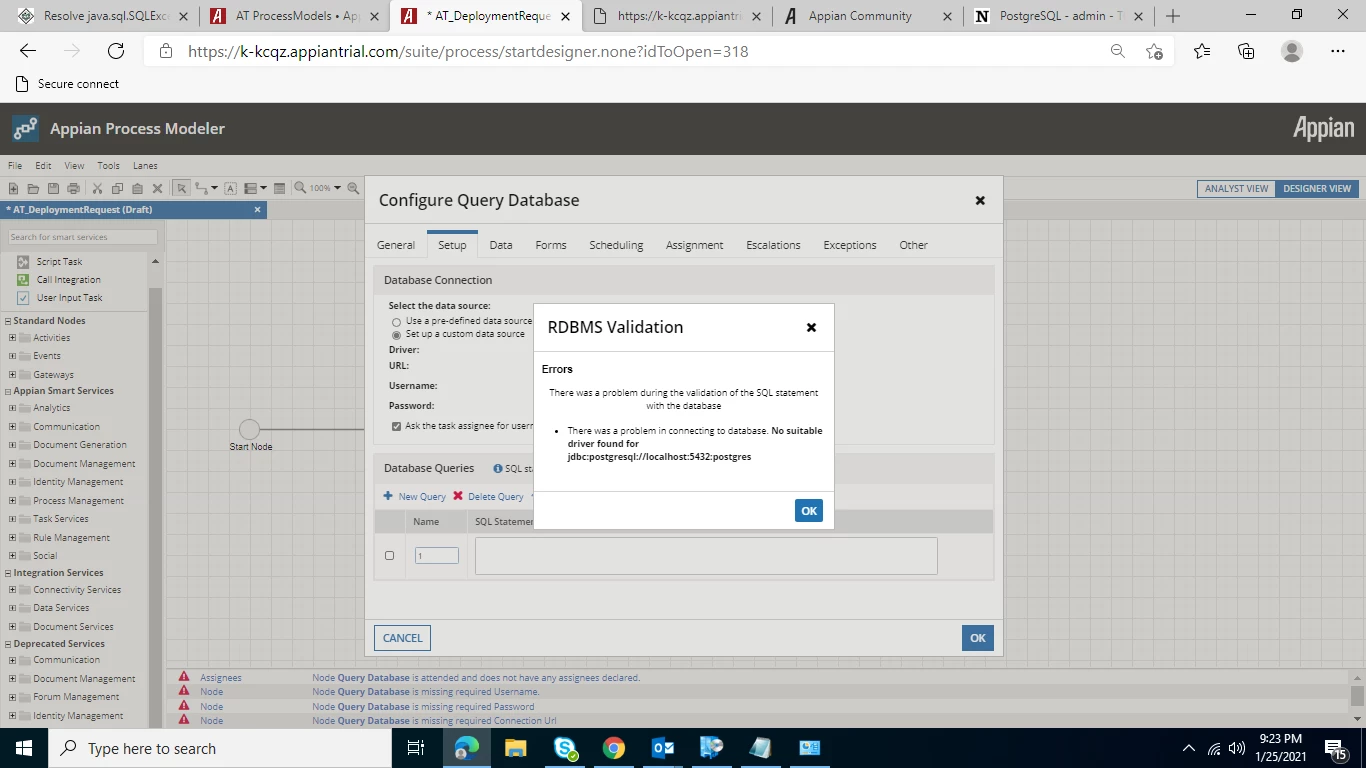The height and width of the screenshot is (768, 1366).
Task: Toggle Ask the task assignee checkbox
Action: tap(396, 426)
